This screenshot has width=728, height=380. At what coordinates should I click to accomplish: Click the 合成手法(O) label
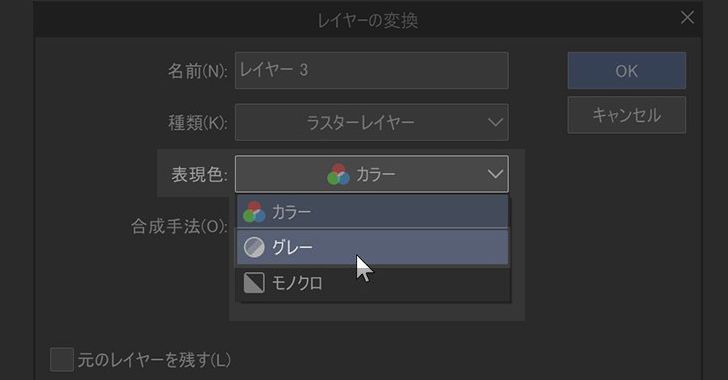click(x=179, y=227)
